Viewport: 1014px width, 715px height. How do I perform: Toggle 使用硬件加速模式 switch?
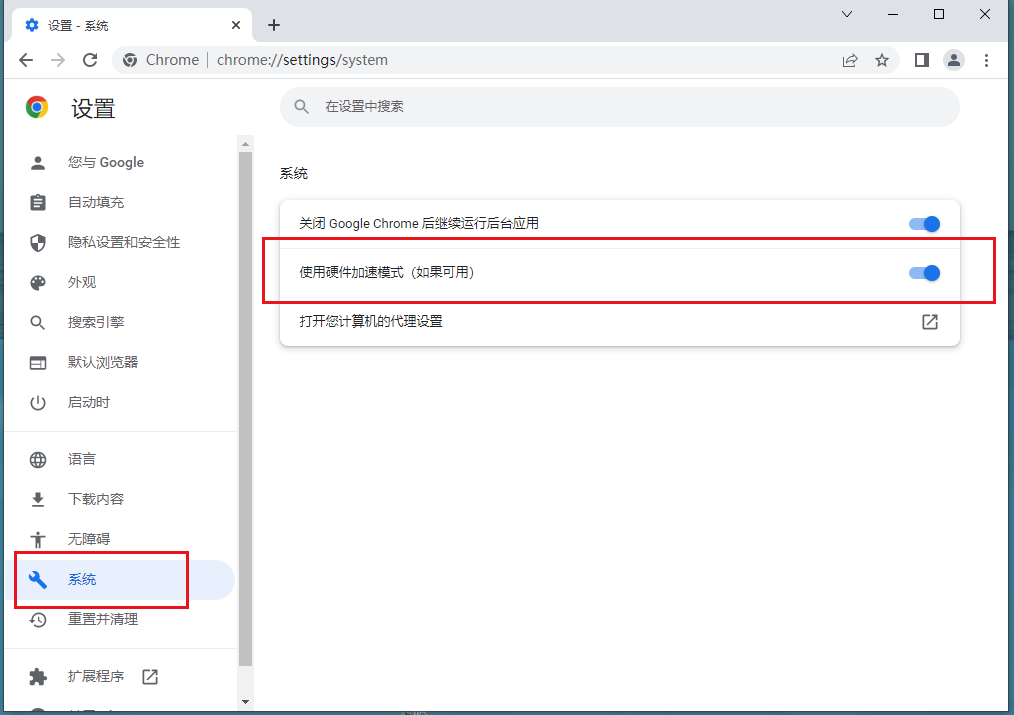pyautogui.click(x=924, y=273)
